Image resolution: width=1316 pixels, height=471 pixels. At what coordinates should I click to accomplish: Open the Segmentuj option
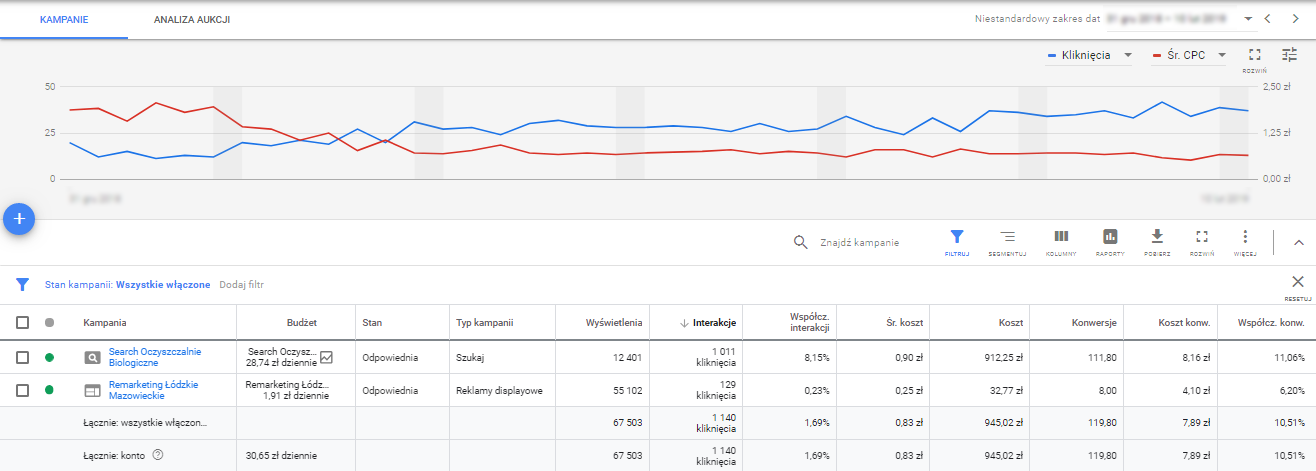(x=1007, y=242)
